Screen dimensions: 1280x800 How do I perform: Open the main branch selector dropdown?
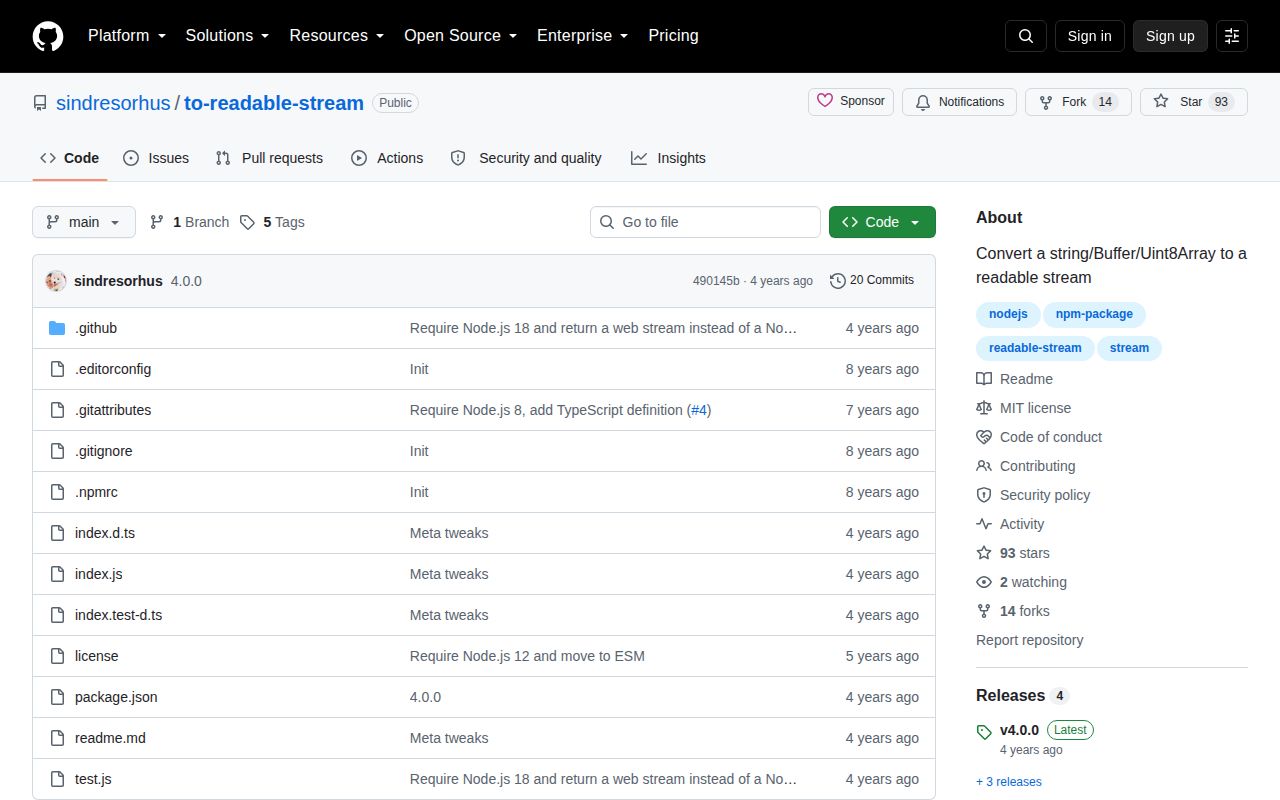84,222
